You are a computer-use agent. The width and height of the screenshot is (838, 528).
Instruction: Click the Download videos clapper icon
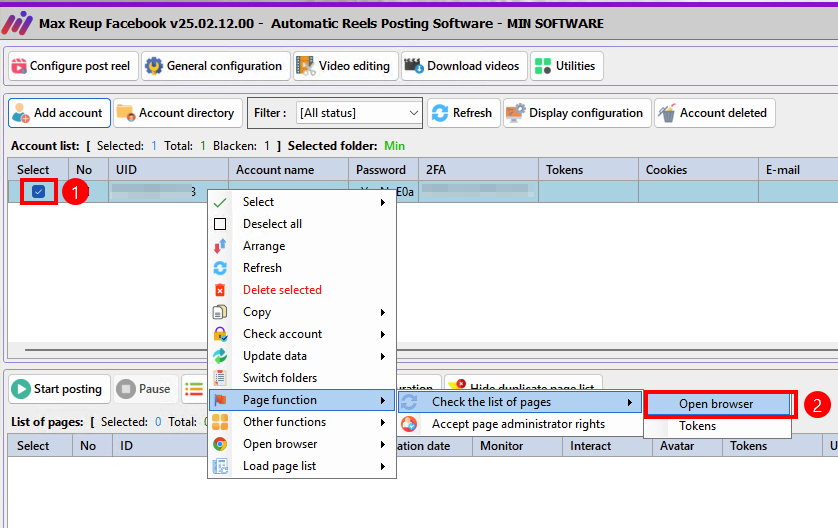[414, 66]
